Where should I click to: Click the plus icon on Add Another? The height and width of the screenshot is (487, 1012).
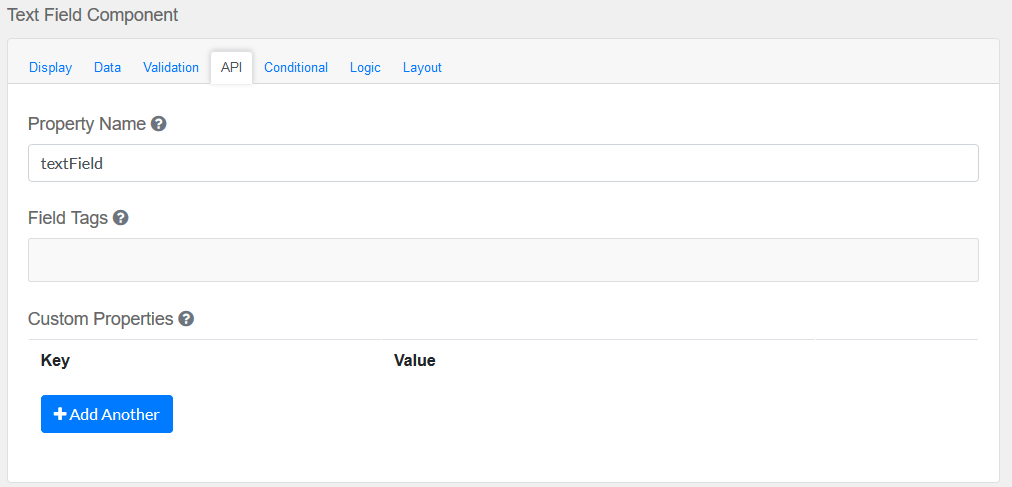[x=60, y=414]
